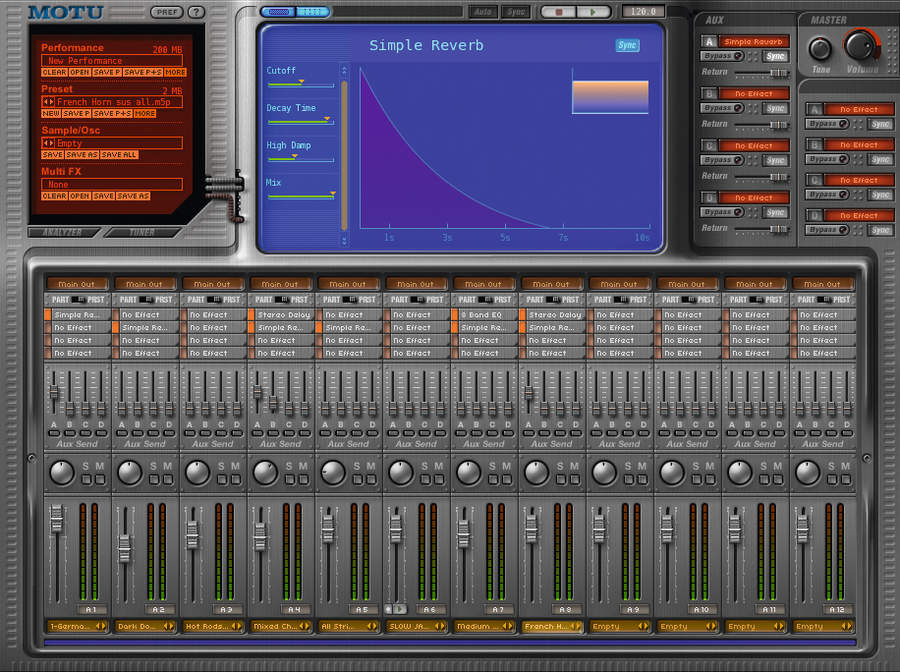Toggle Bypass on AUX A
This screenshot has height=672, width=900.
723,56
